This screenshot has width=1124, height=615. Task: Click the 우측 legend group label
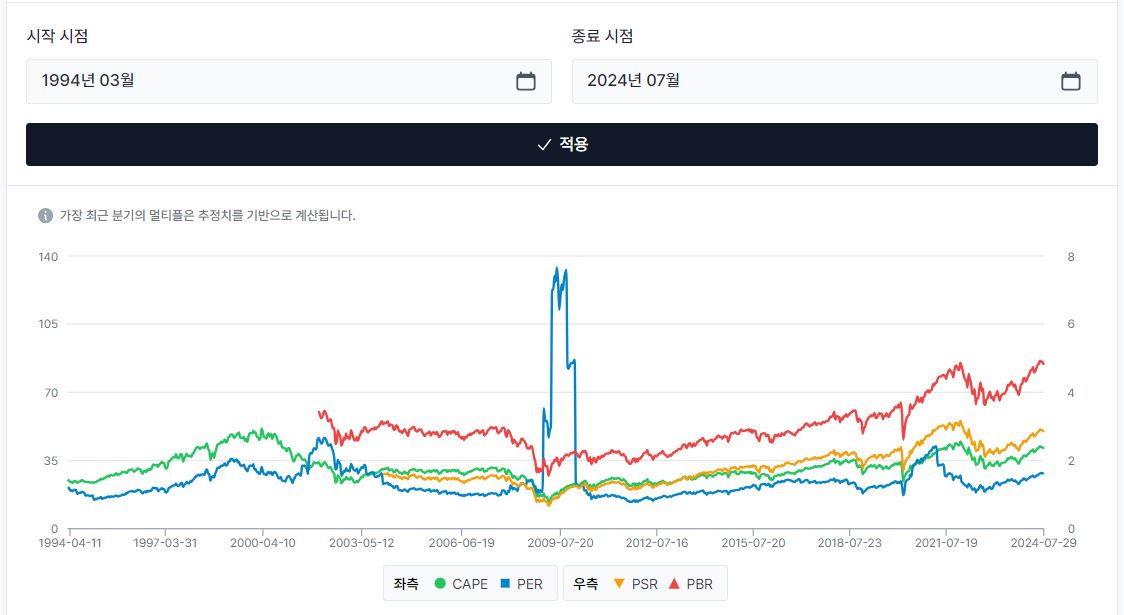coord(585,584)
